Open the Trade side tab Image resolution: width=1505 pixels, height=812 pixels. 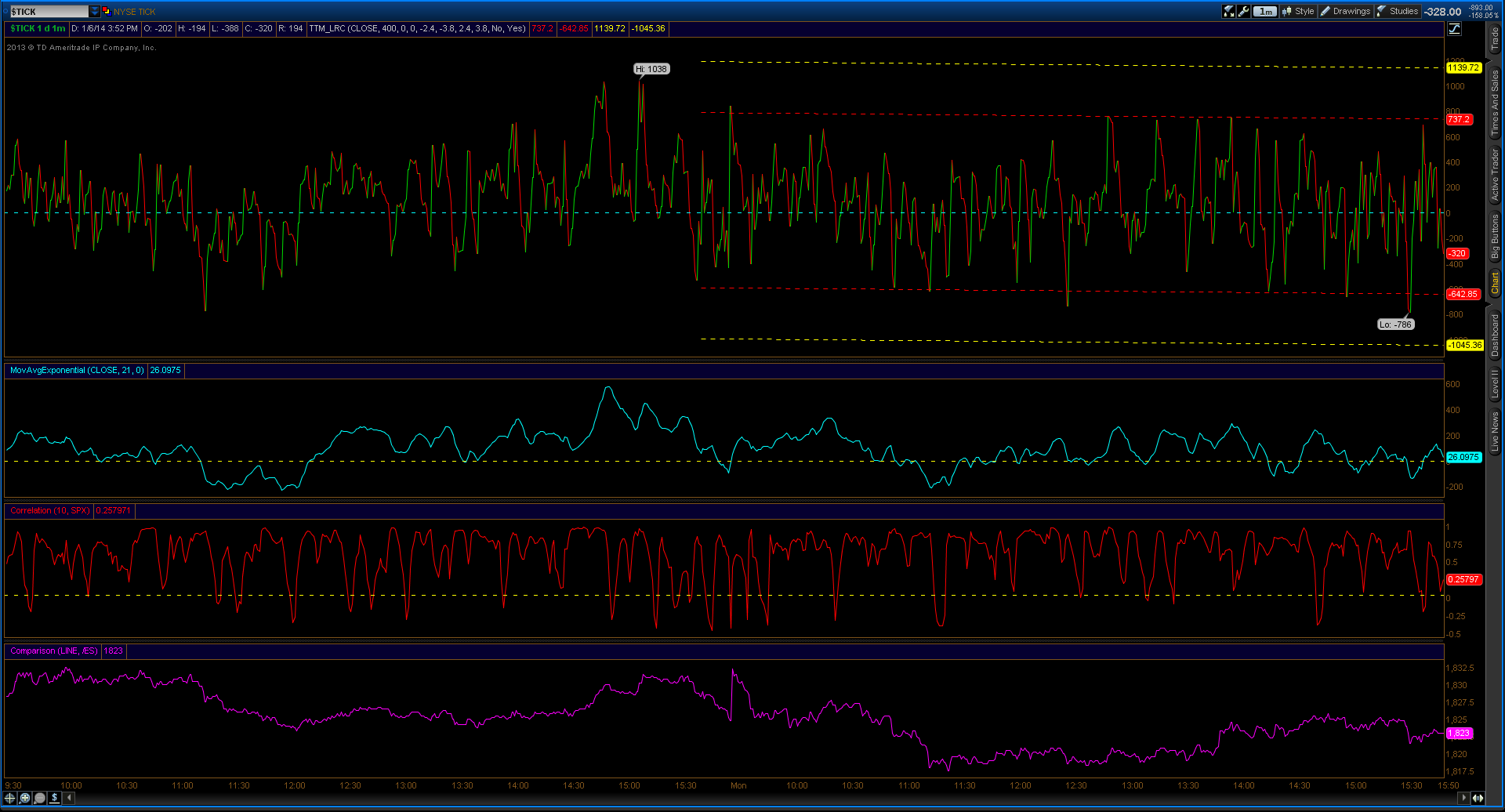coord(1495,39)
